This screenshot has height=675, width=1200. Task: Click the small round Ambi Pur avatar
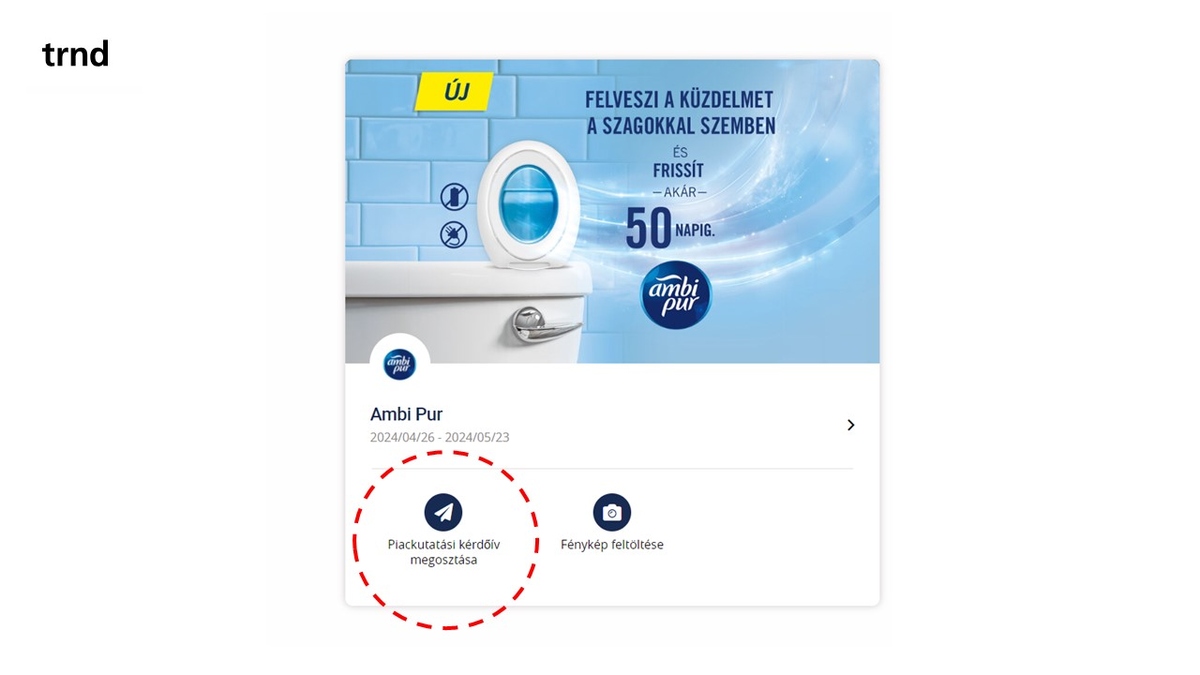pyautogui.click(x=400, y=364)
